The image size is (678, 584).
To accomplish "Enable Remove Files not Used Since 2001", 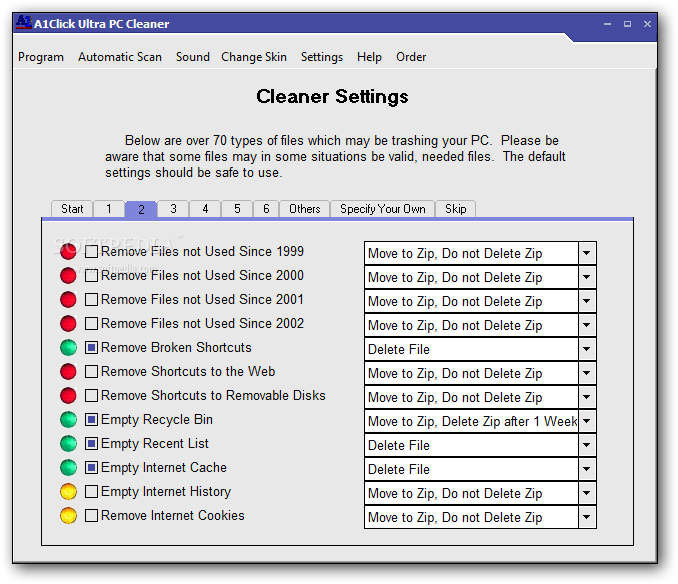I will [x=91, y=300].
